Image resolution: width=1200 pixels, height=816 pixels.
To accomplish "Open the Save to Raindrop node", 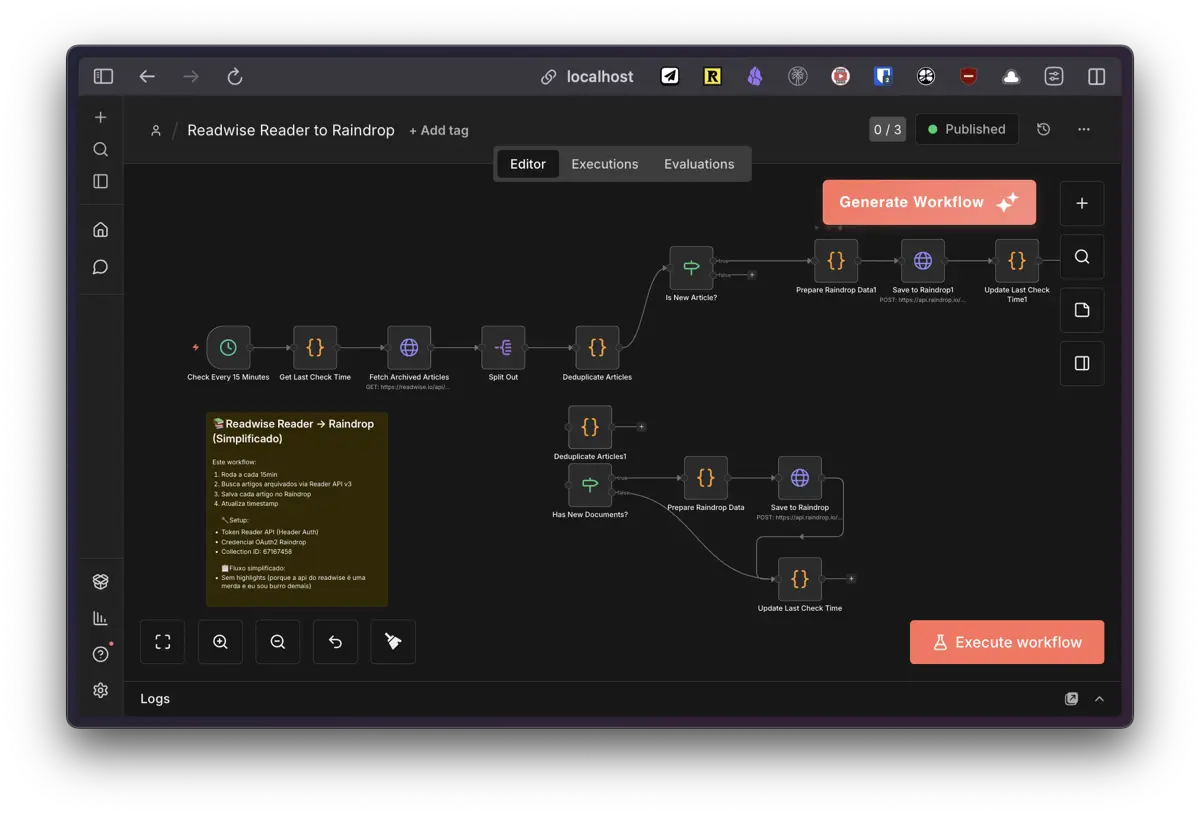I will click(x=799, y=478).
